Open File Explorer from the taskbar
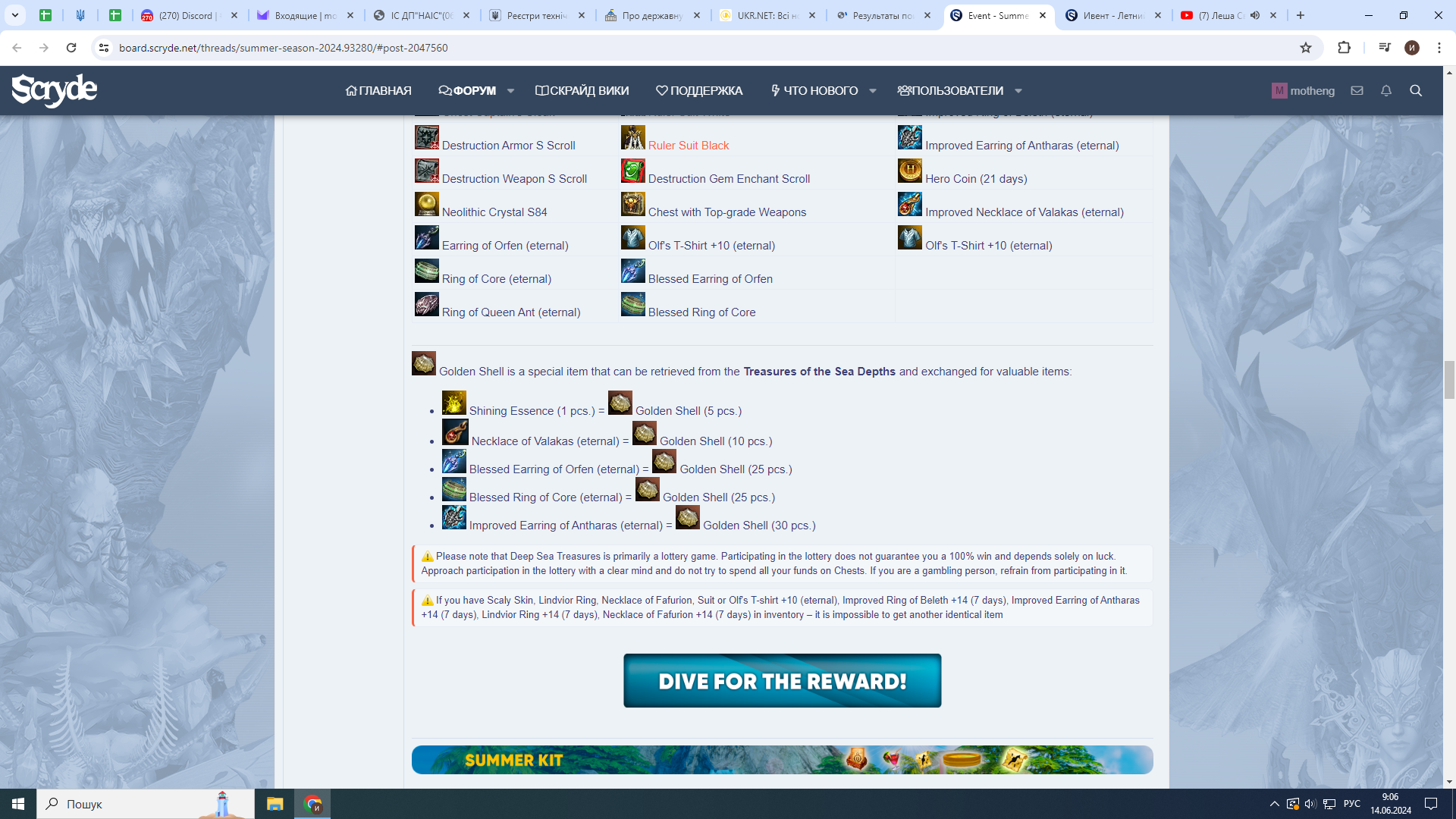 275,804
